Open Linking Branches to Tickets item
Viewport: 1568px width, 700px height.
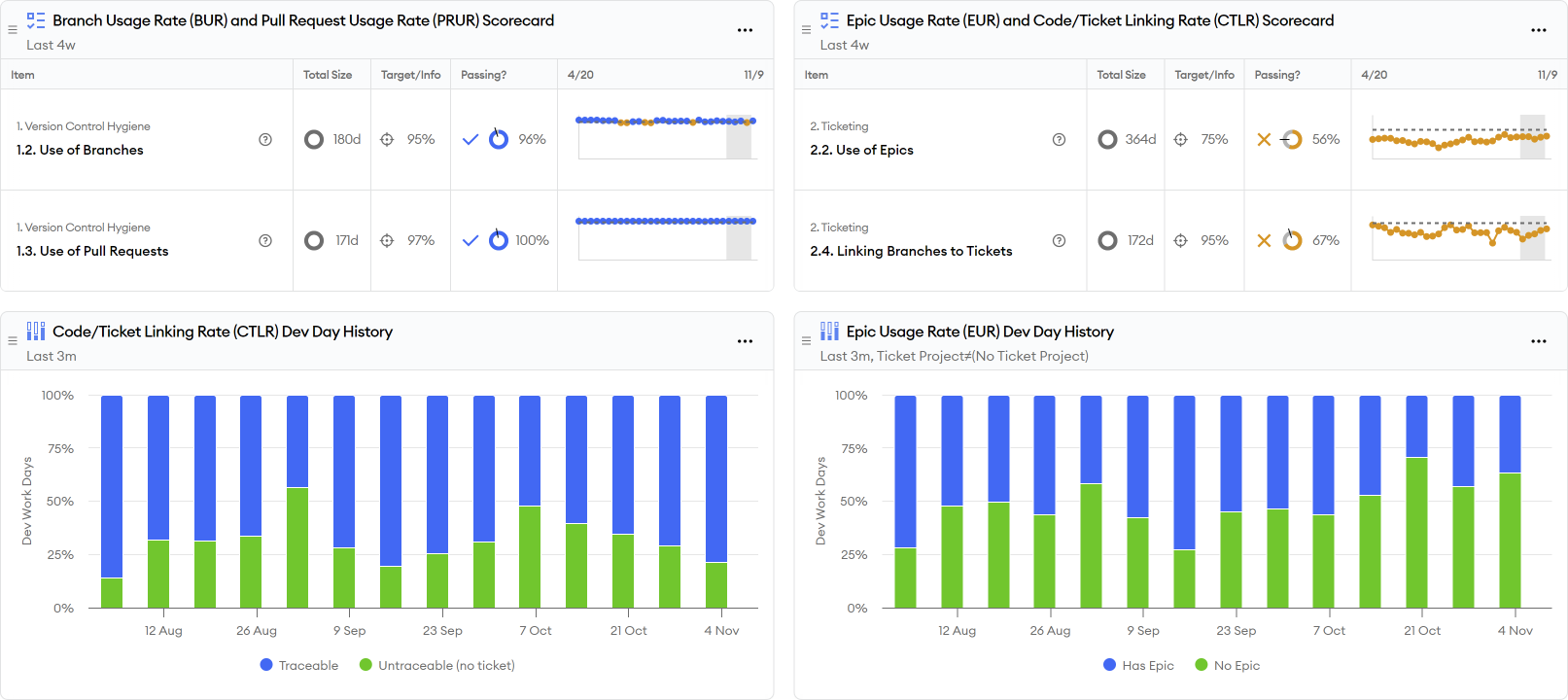[911, 251]
